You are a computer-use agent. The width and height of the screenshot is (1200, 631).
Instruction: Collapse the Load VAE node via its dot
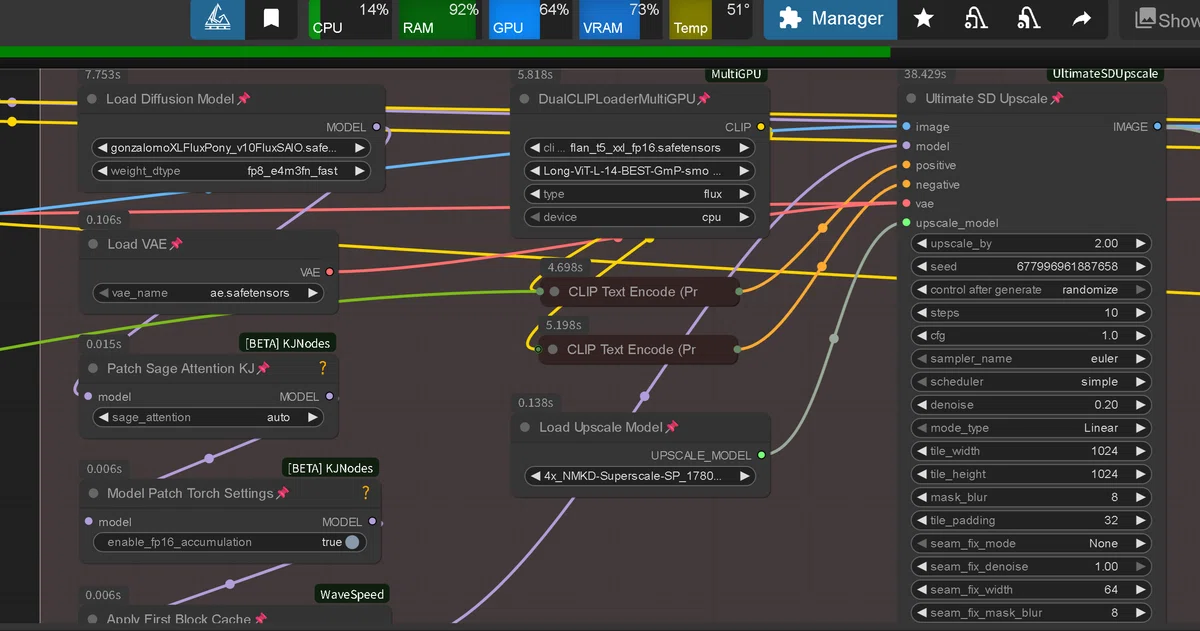tap(93, 244)
